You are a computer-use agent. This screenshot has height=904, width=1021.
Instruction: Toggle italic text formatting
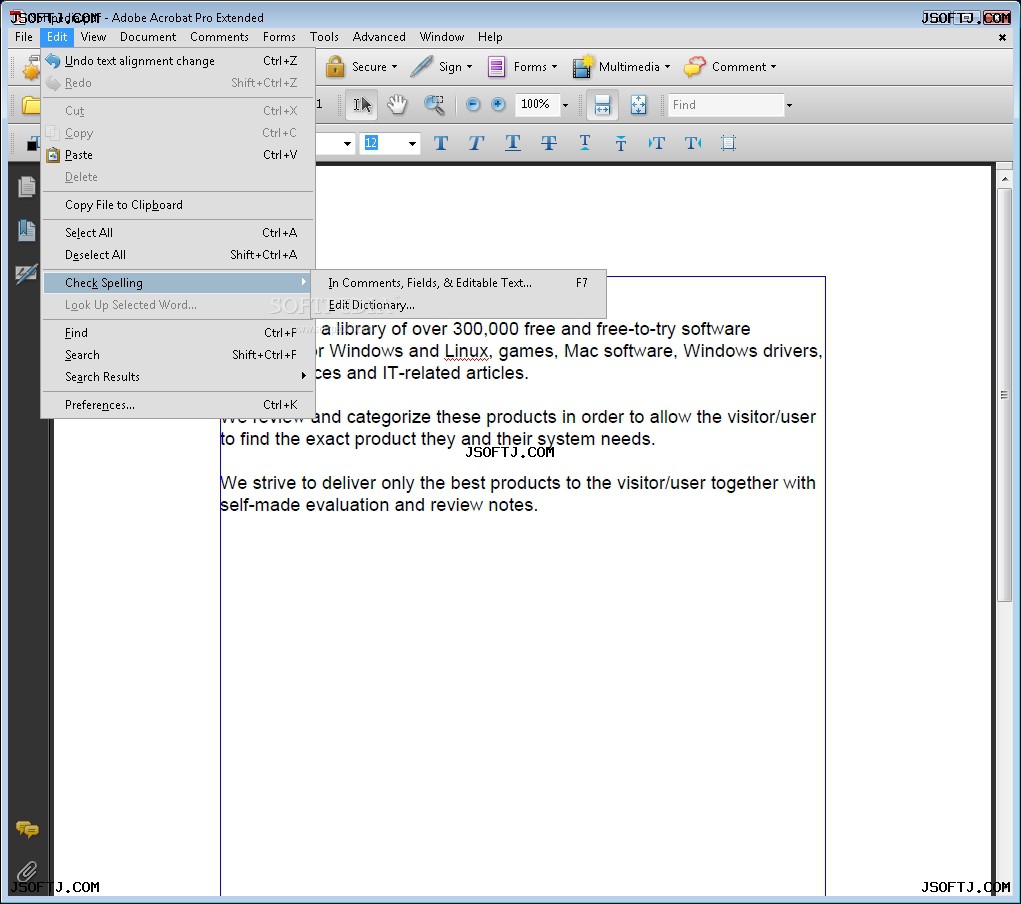[476, 143]
